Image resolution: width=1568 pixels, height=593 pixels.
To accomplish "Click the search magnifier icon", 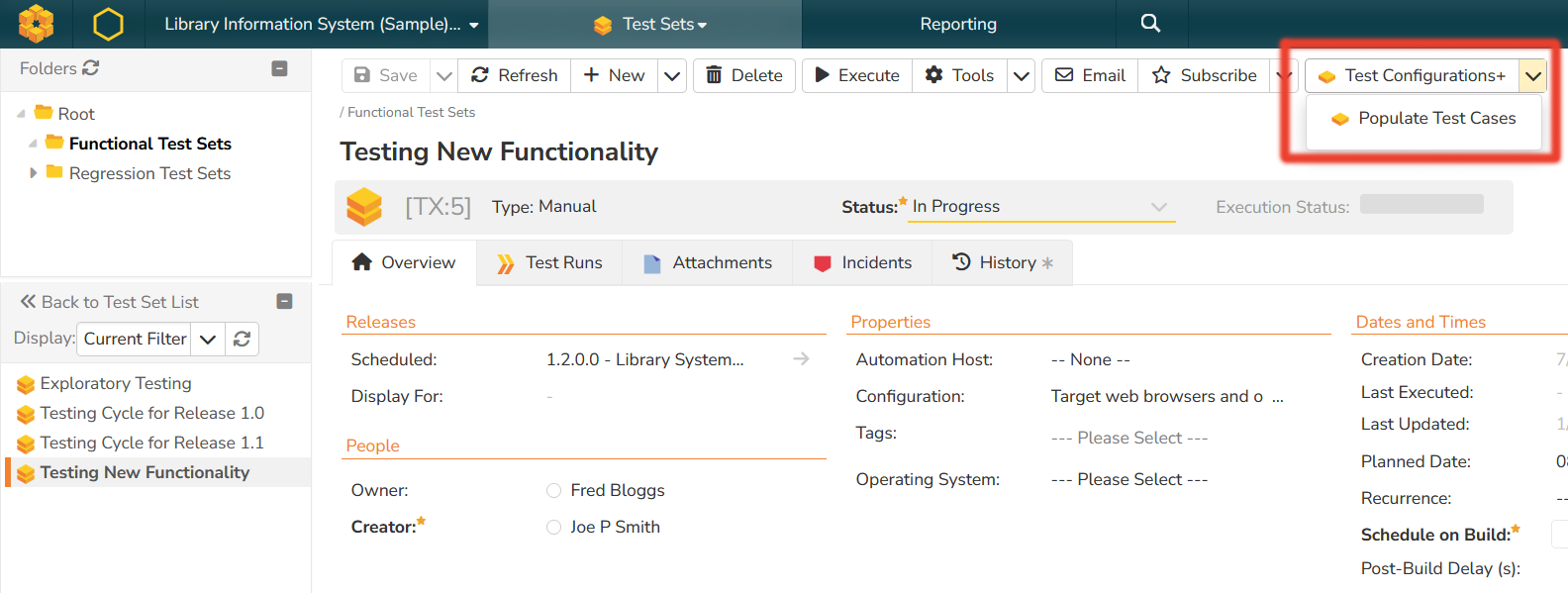I will (1149, 23).
